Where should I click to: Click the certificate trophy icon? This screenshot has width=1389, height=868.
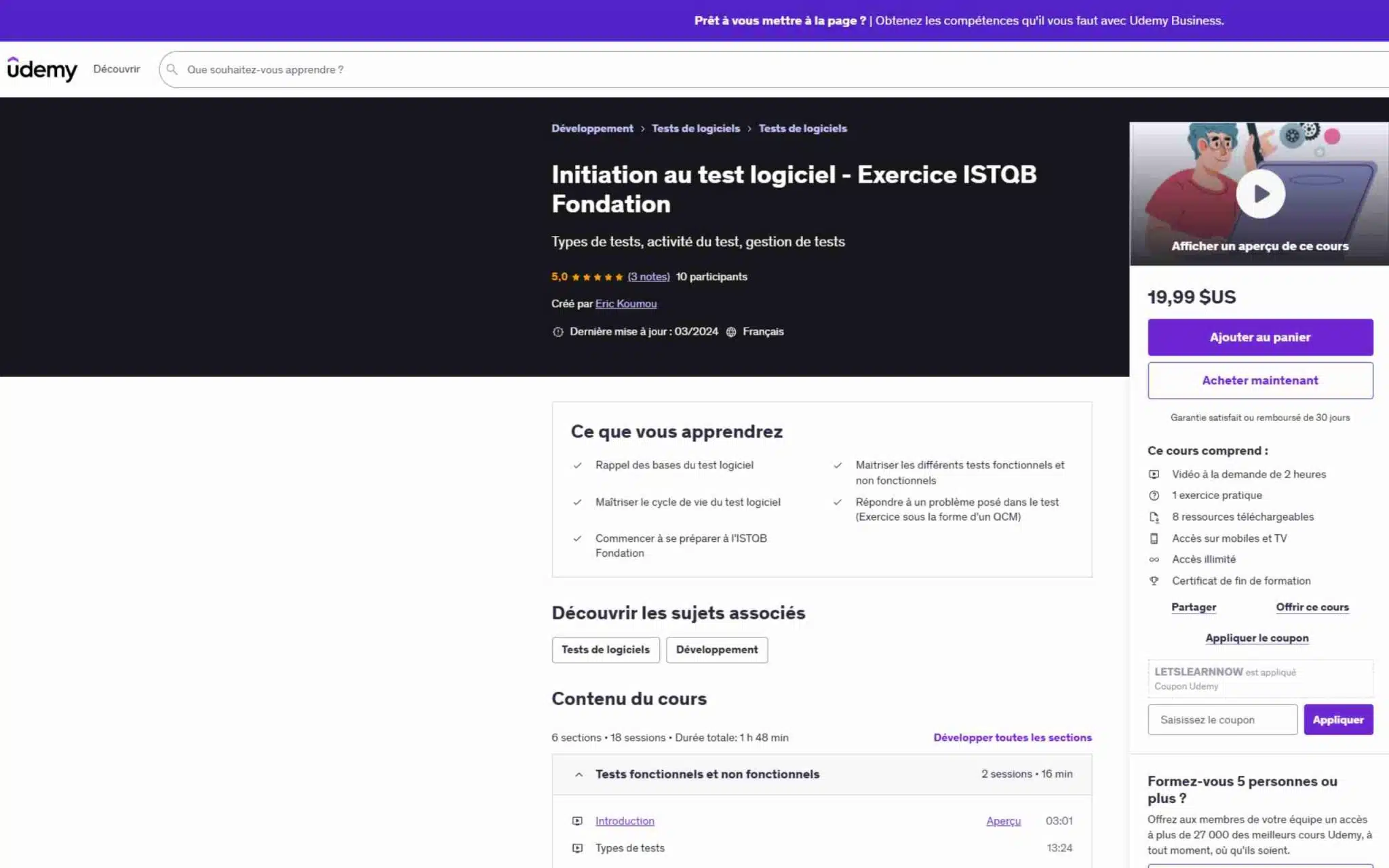[x=1154, y=580]
